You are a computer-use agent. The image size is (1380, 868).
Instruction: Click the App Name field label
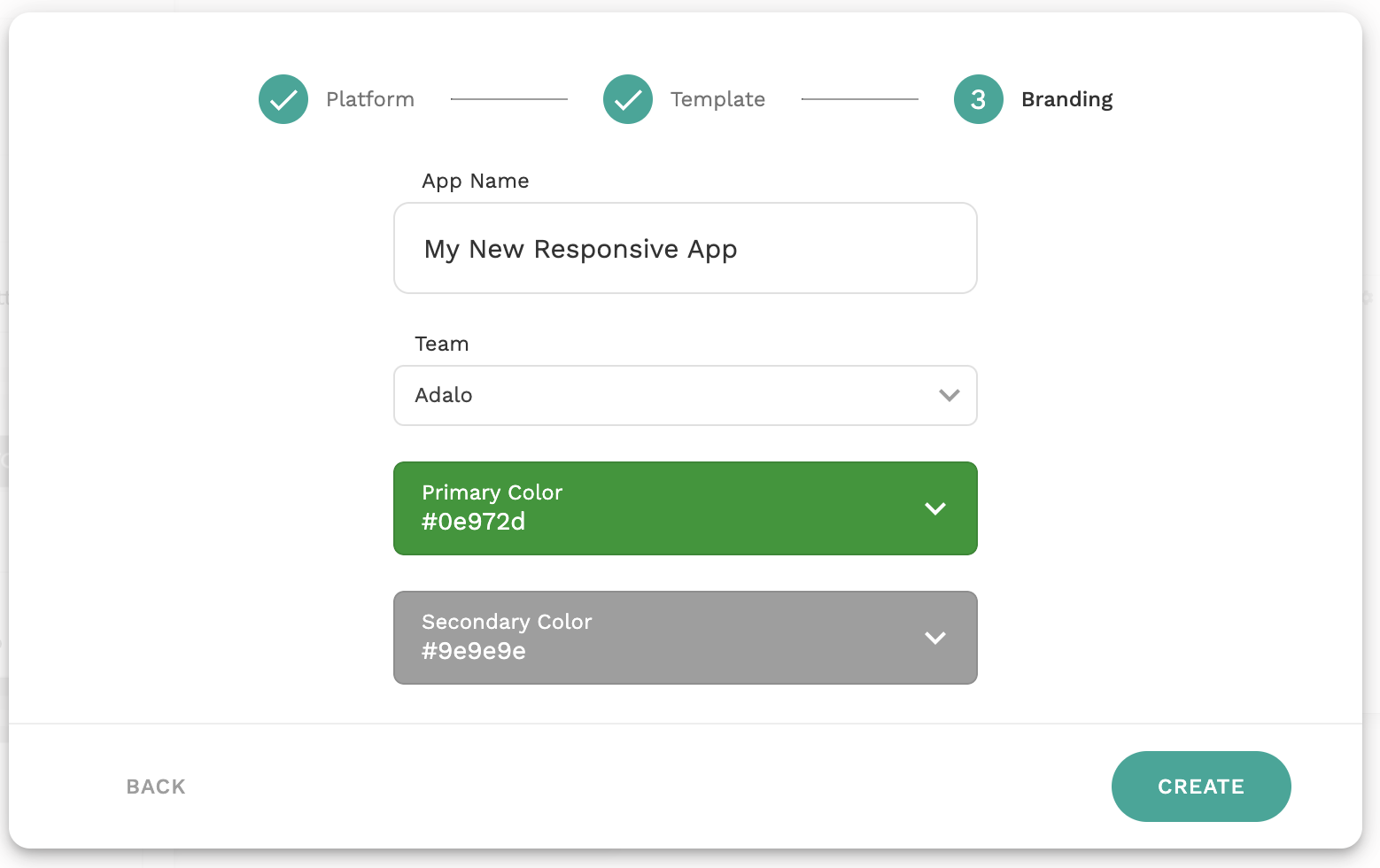click(475, 181)
